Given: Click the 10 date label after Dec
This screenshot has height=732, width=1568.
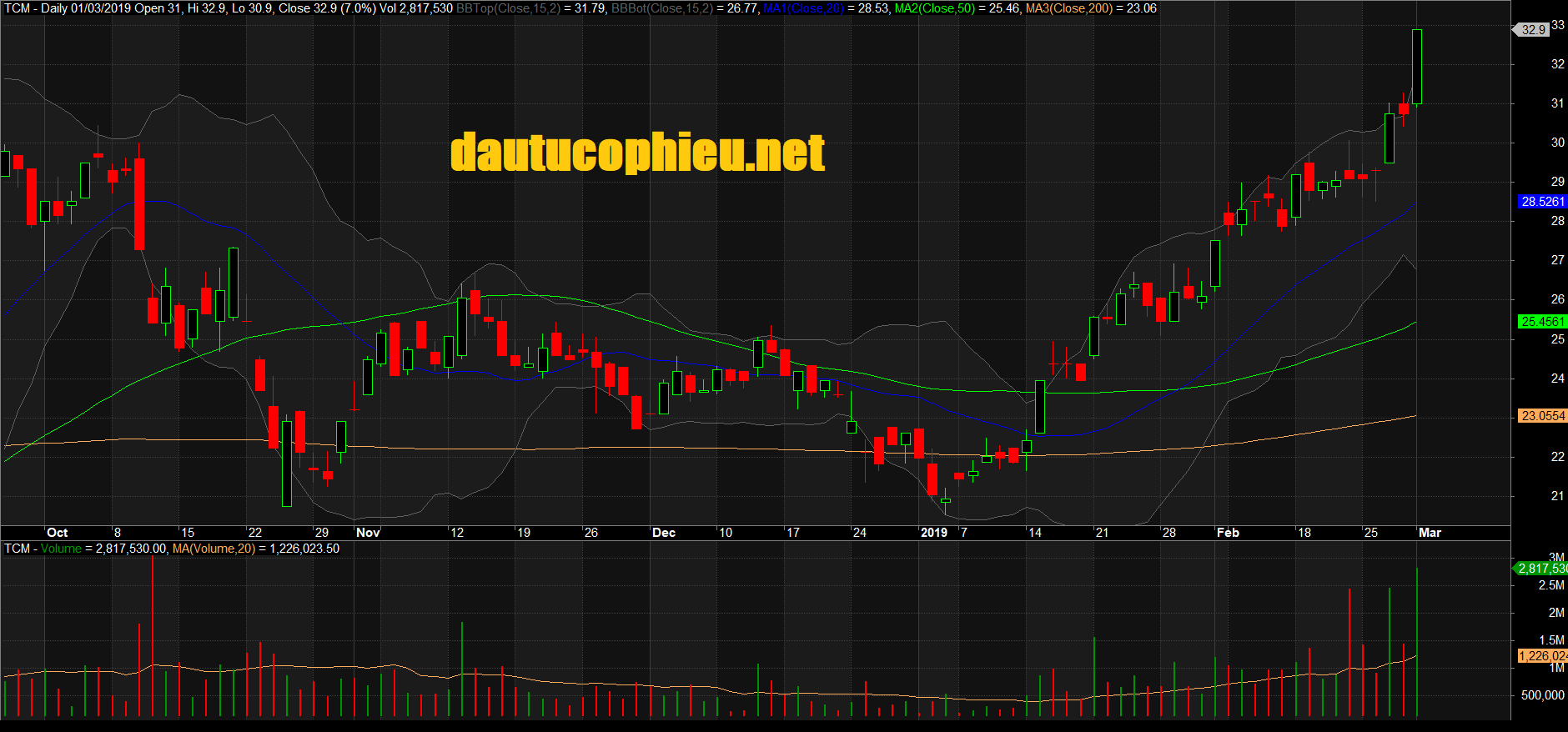Looking at the screenshot, I should (x=726, y=533).
